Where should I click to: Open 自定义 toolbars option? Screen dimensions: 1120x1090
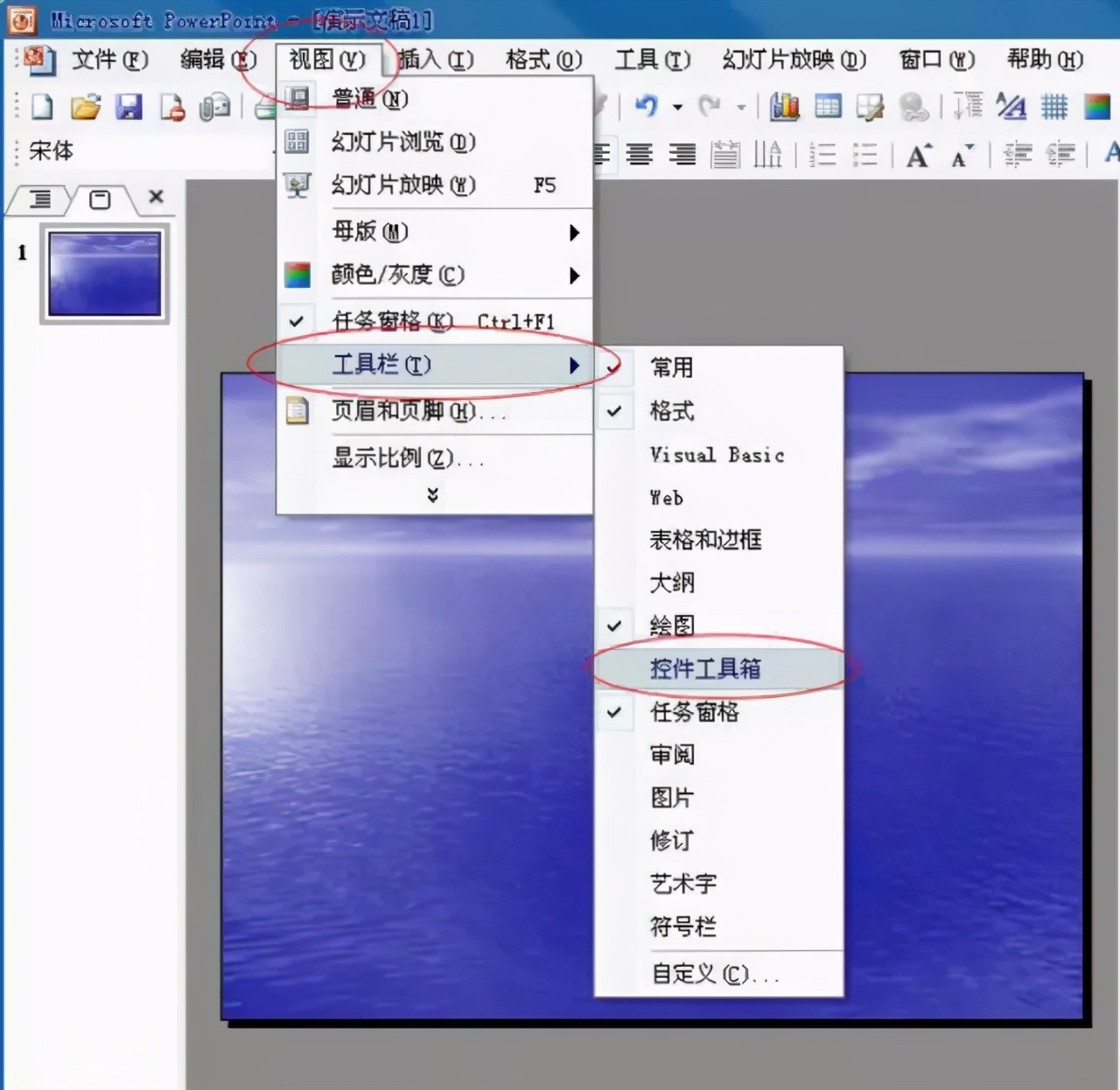(719, 974)
